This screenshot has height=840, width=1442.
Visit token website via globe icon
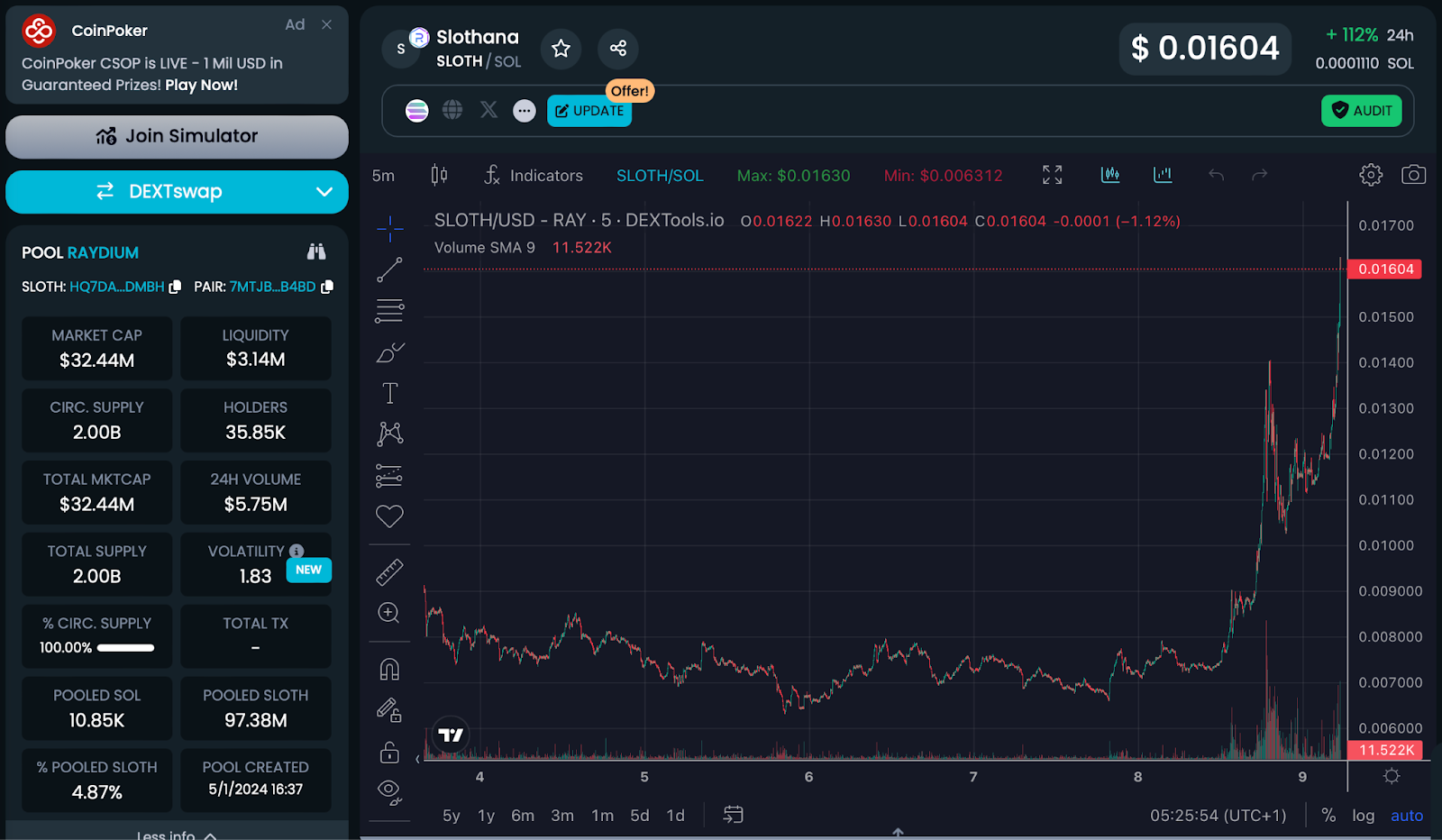(452, 110)
